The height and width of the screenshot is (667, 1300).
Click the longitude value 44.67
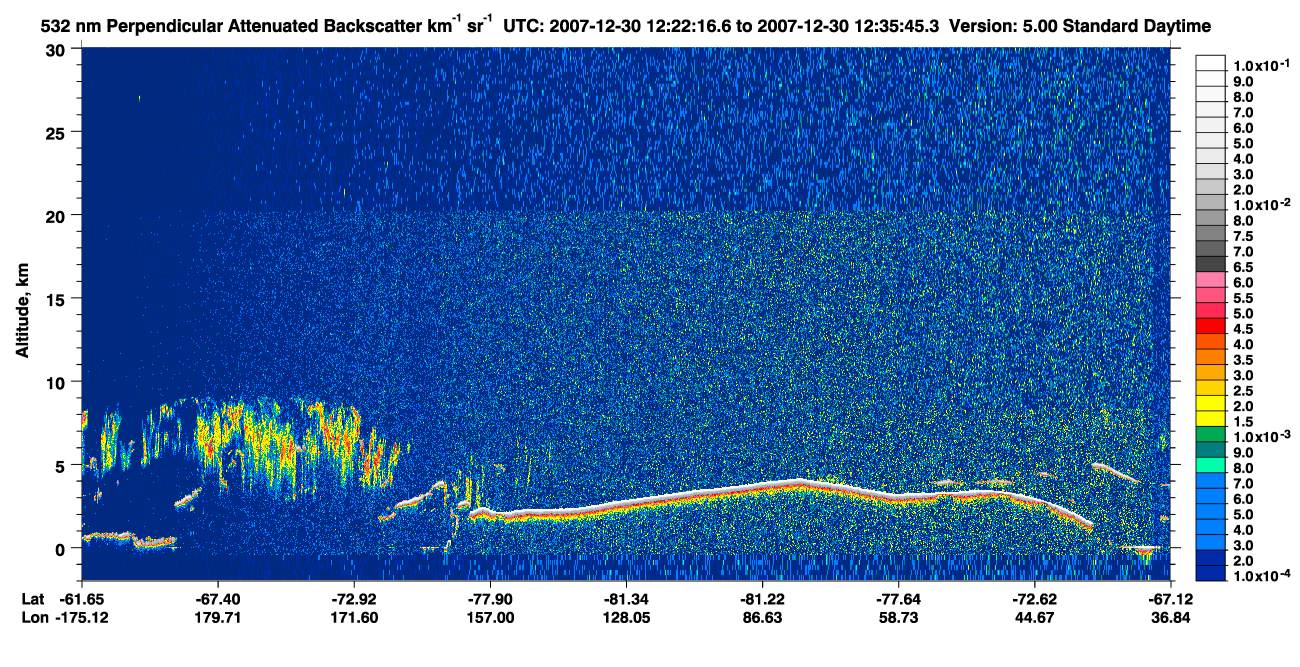coord(1035,618)
